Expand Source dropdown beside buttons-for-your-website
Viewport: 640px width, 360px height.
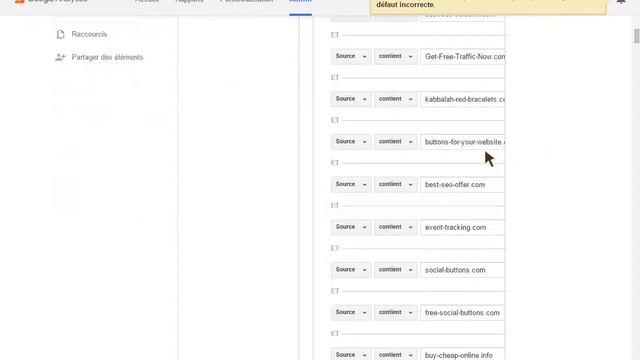click(x=351, y=142)
